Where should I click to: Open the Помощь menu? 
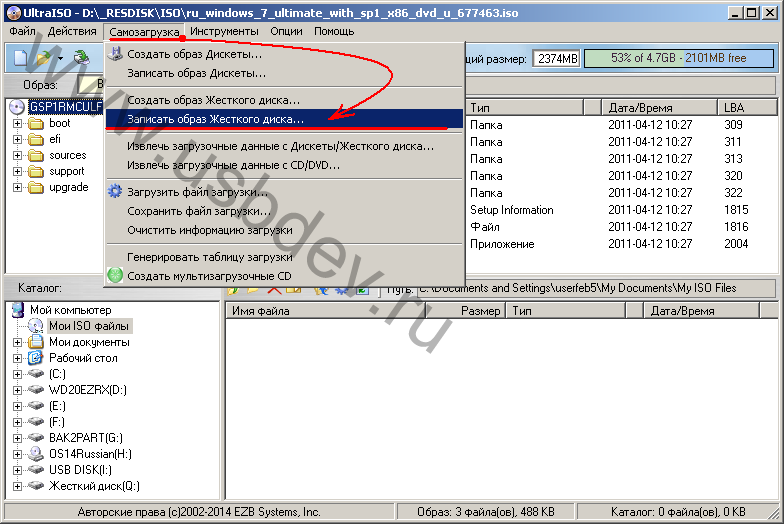pyautogui.click(x=334, y=31)
